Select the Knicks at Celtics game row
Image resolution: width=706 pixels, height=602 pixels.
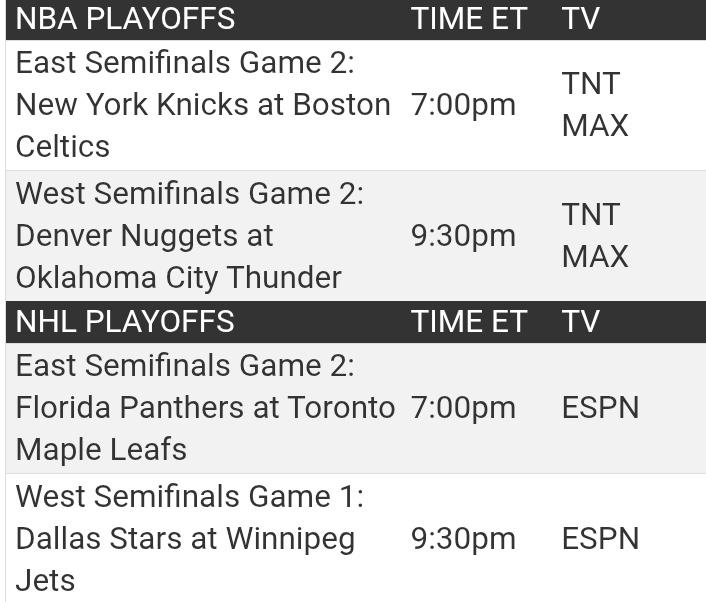tap(356, 105)
